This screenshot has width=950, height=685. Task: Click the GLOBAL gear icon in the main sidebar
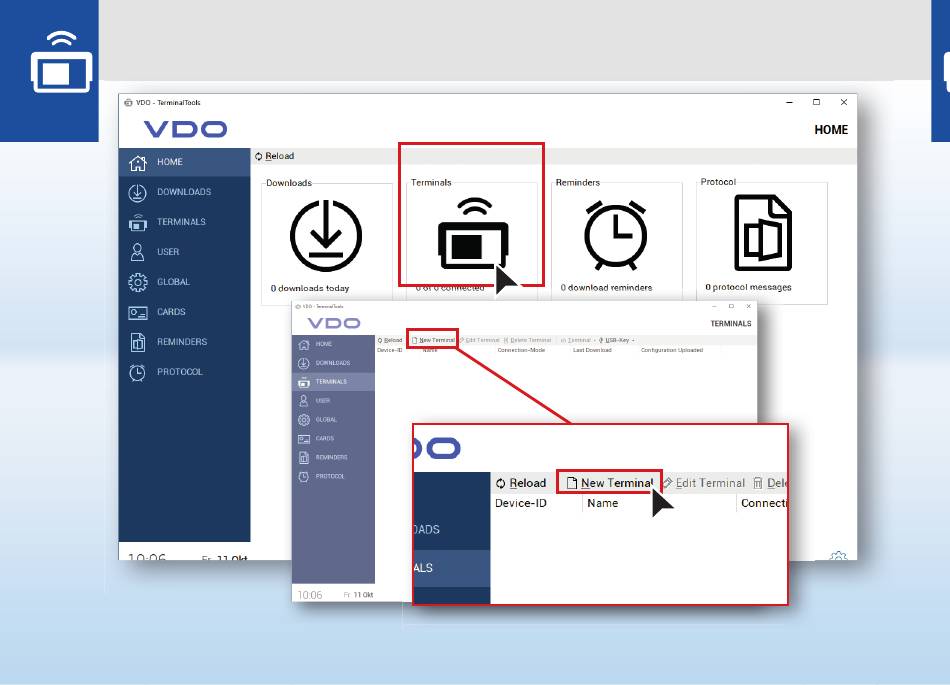(138, 282)
